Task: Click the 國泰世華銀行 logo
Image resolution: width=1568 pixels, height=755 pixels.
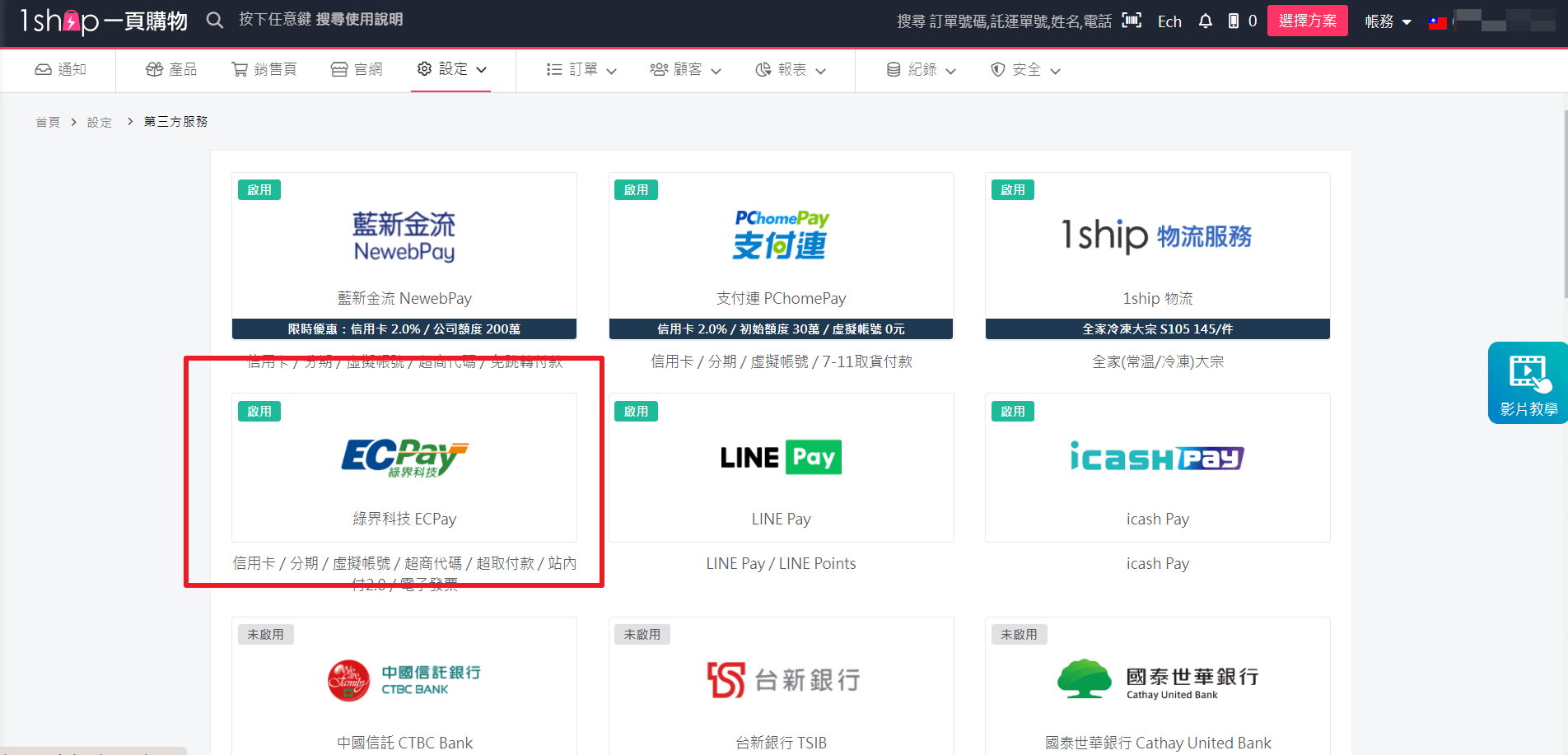Action: click(1158, 679)
